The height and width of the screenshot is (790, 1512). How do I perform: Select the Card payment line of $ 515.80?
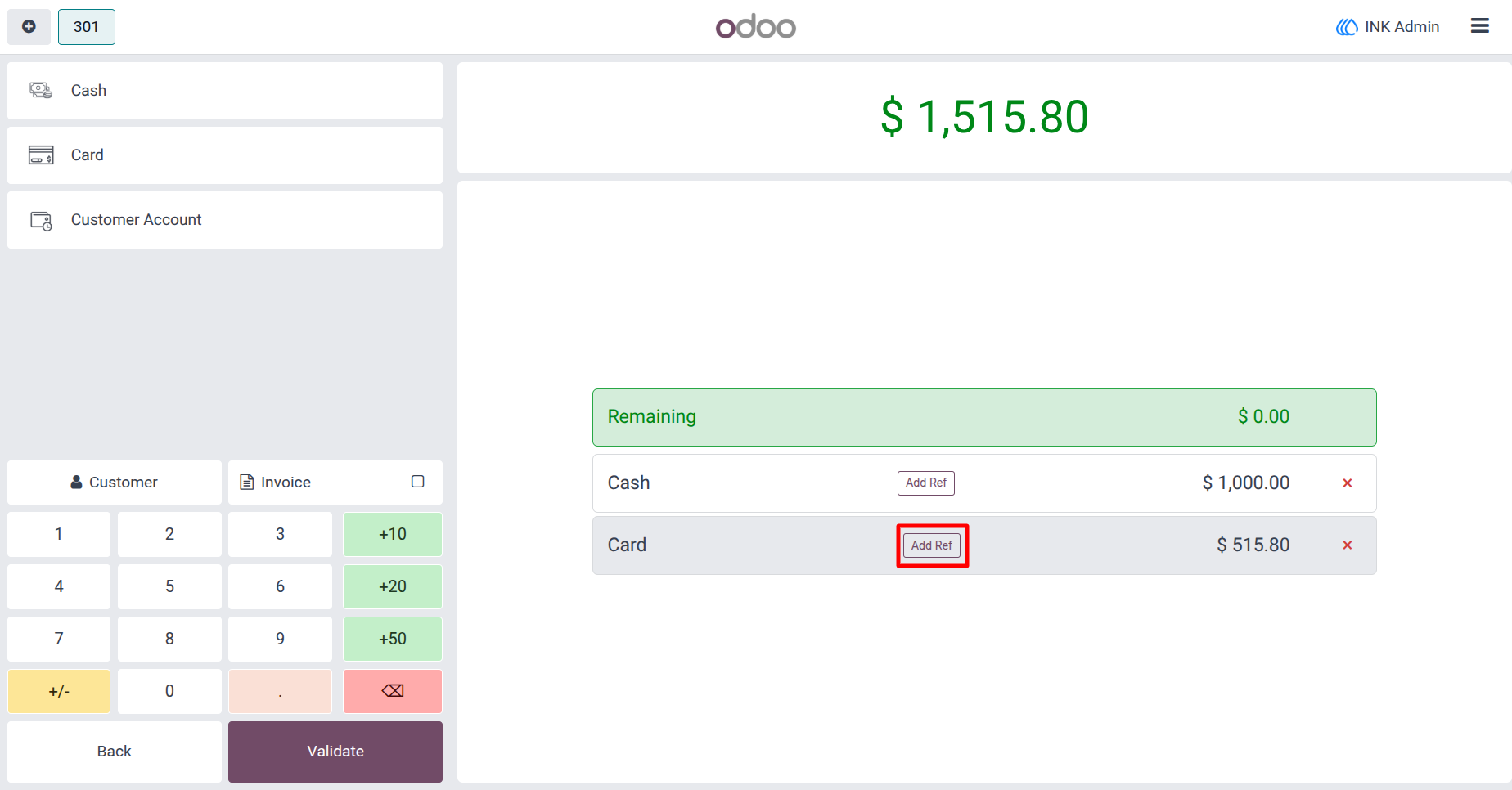coord(984,545)
